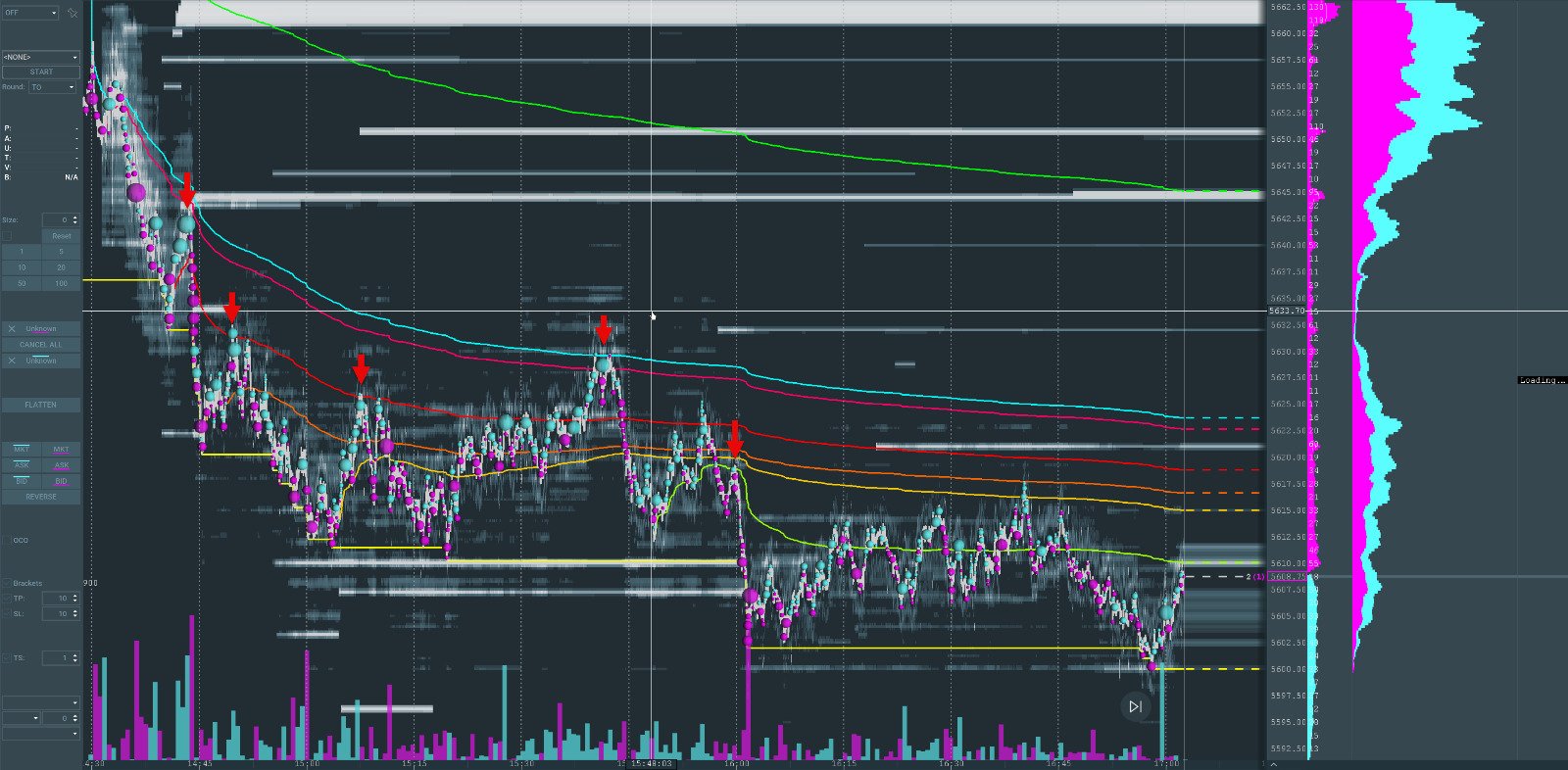Screen dimensions: 1568x770
Task: Click the X icon on the lower Unknown row
Action: coord(12,361)
